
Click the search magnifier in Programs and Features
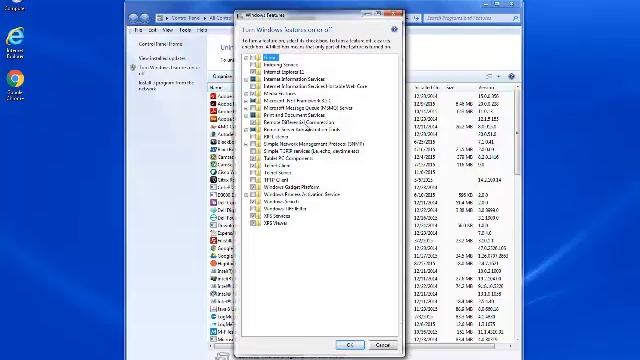[515, 18]
